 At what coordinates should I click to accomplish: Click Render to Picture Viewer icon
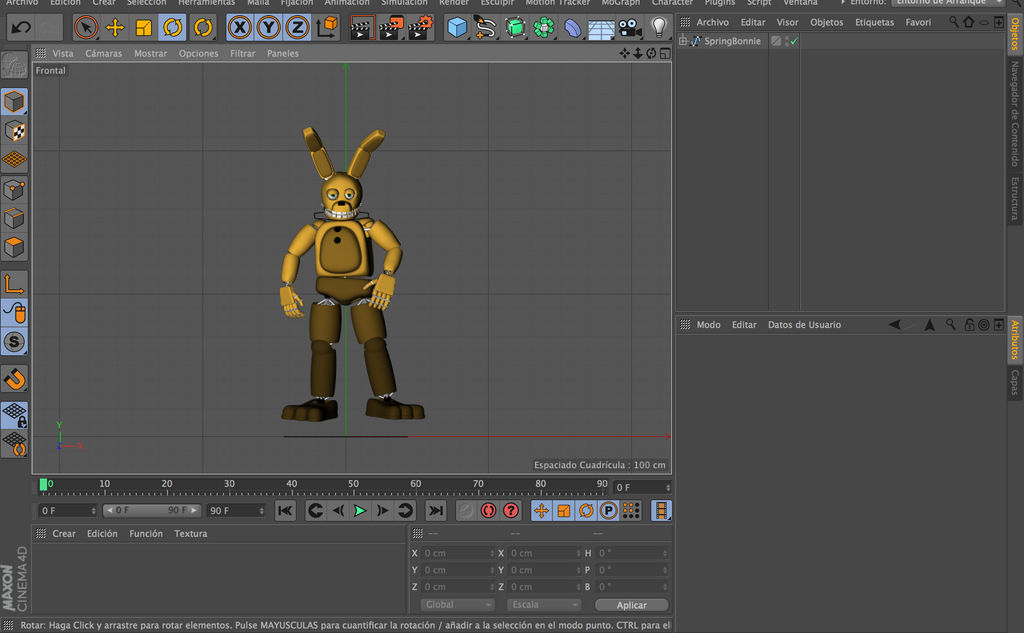pyautogui.click(x=391, y=27)
